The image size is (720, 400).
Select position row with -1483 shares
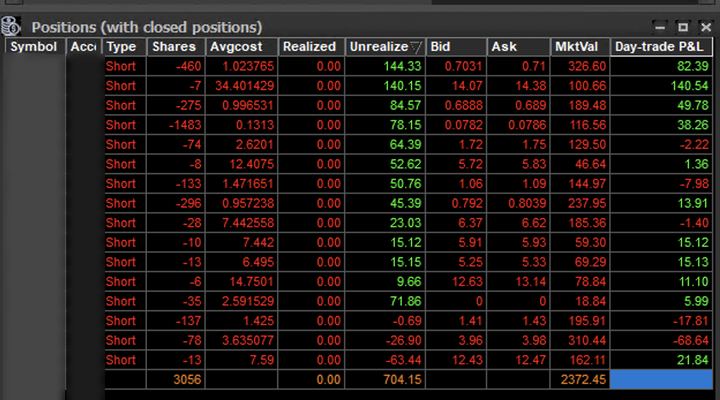pos(408,125)
